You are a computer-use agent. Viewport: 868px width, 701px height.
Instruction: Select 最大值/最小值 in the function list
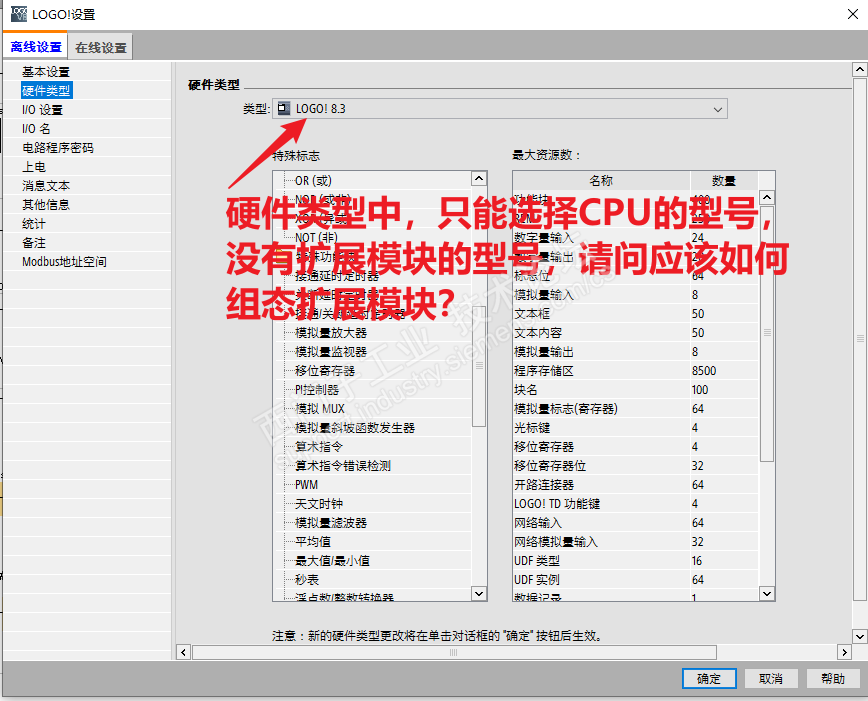pos(332,560)
